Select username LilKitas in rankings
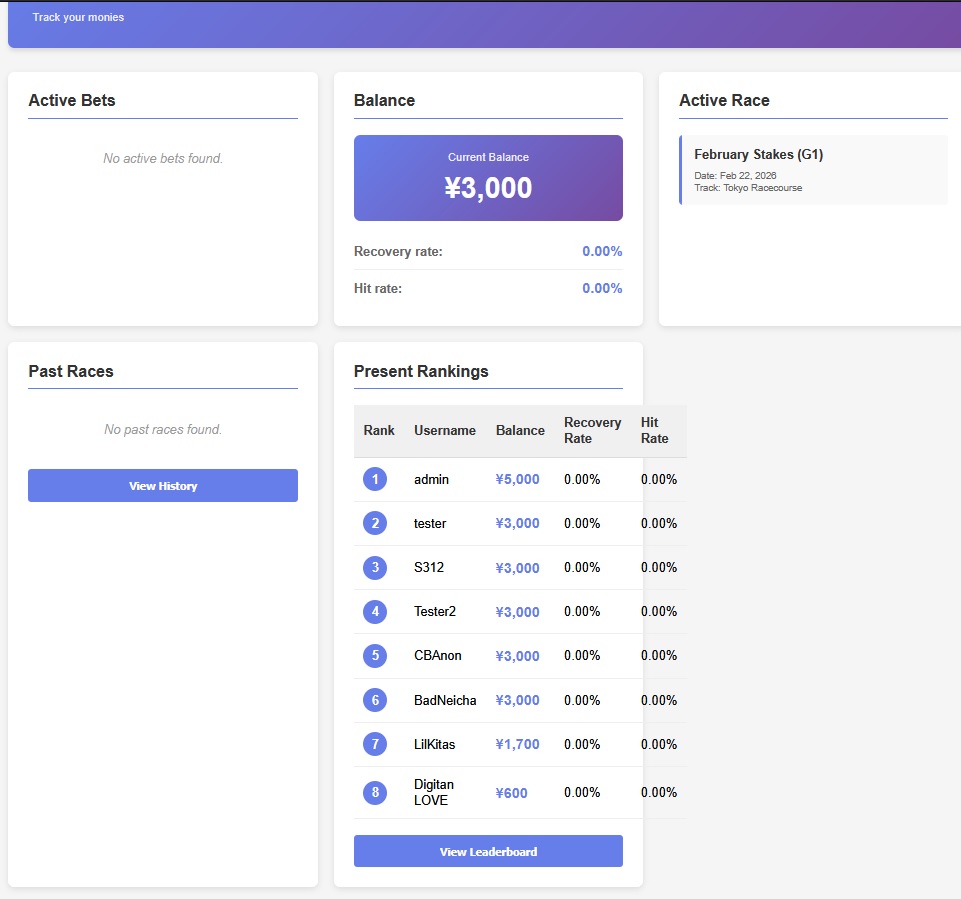 coord(435,745)
